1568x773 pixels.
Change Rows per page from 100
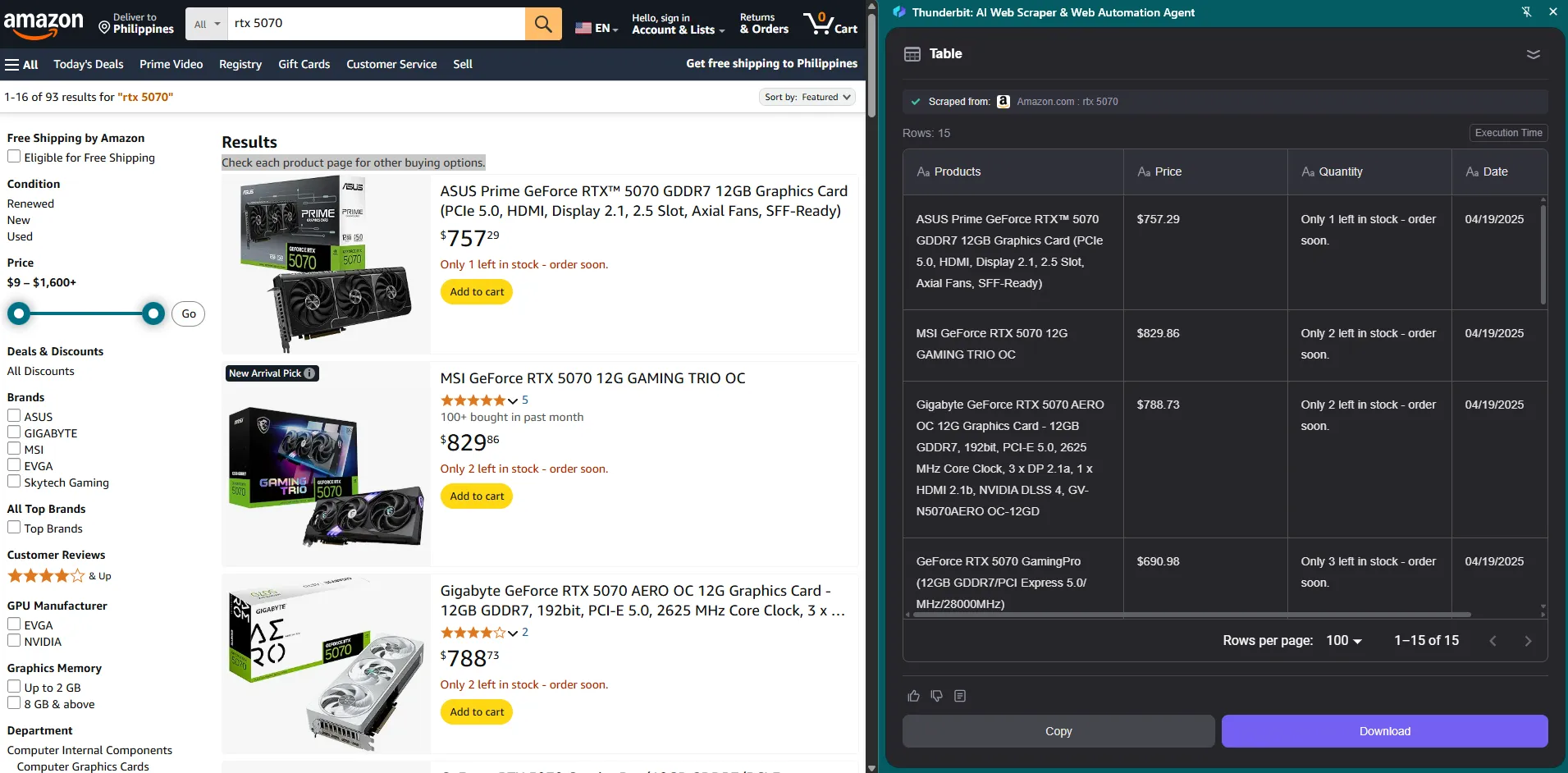(1343, 640)
